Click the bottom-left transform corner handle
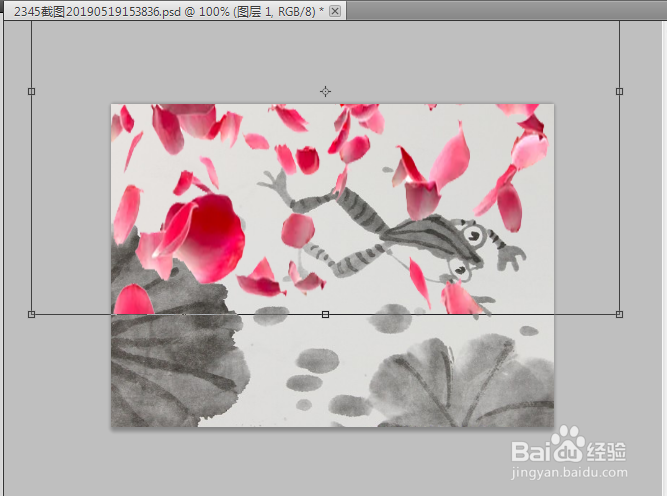The image size is (667, 496). tap(31, 314)
